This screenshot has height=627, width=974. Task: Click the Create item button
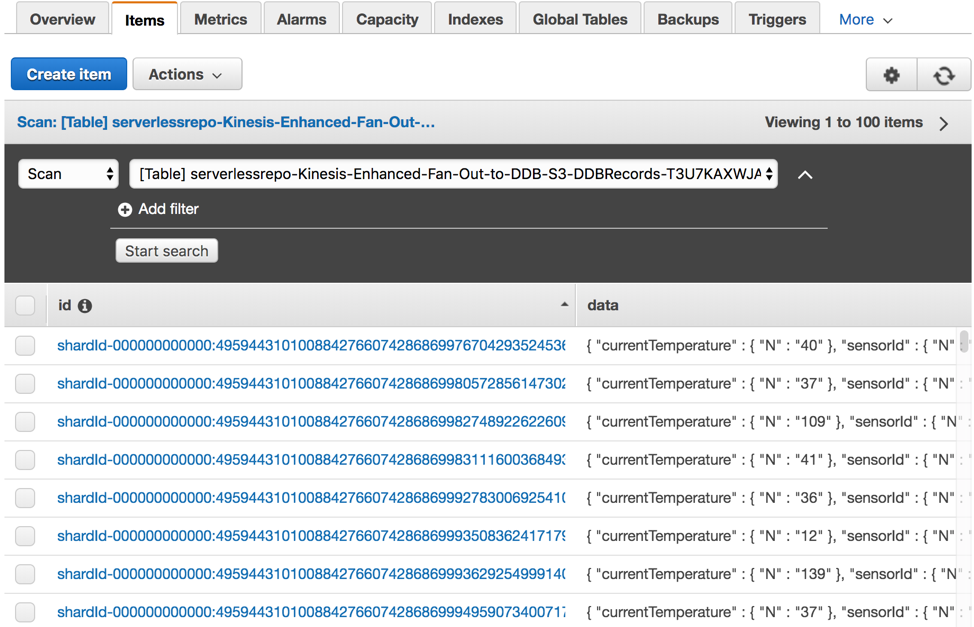pos(68,74)
